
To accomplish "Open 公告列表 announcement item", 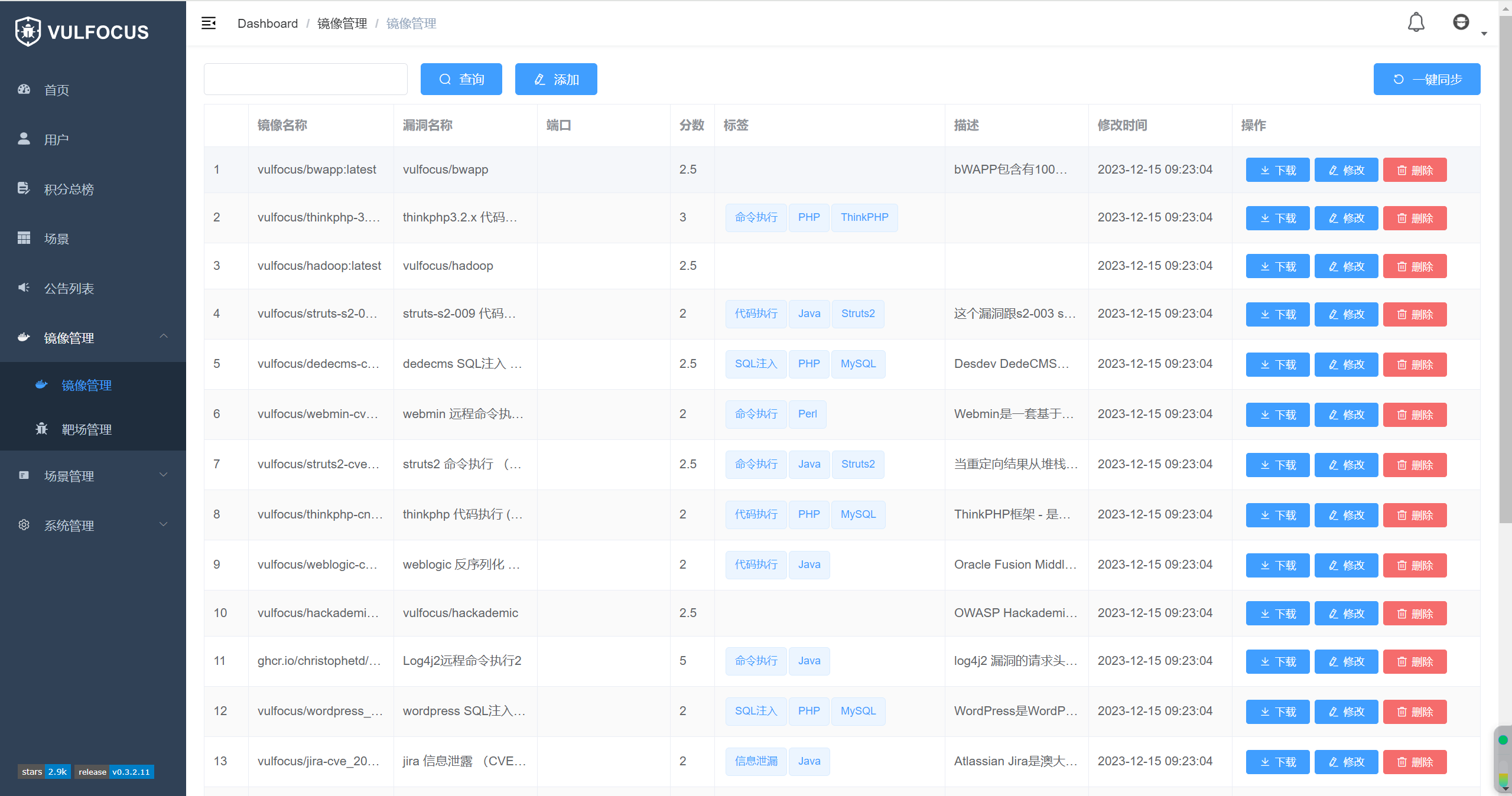I will pyautogui.click(x=69, y=289).
